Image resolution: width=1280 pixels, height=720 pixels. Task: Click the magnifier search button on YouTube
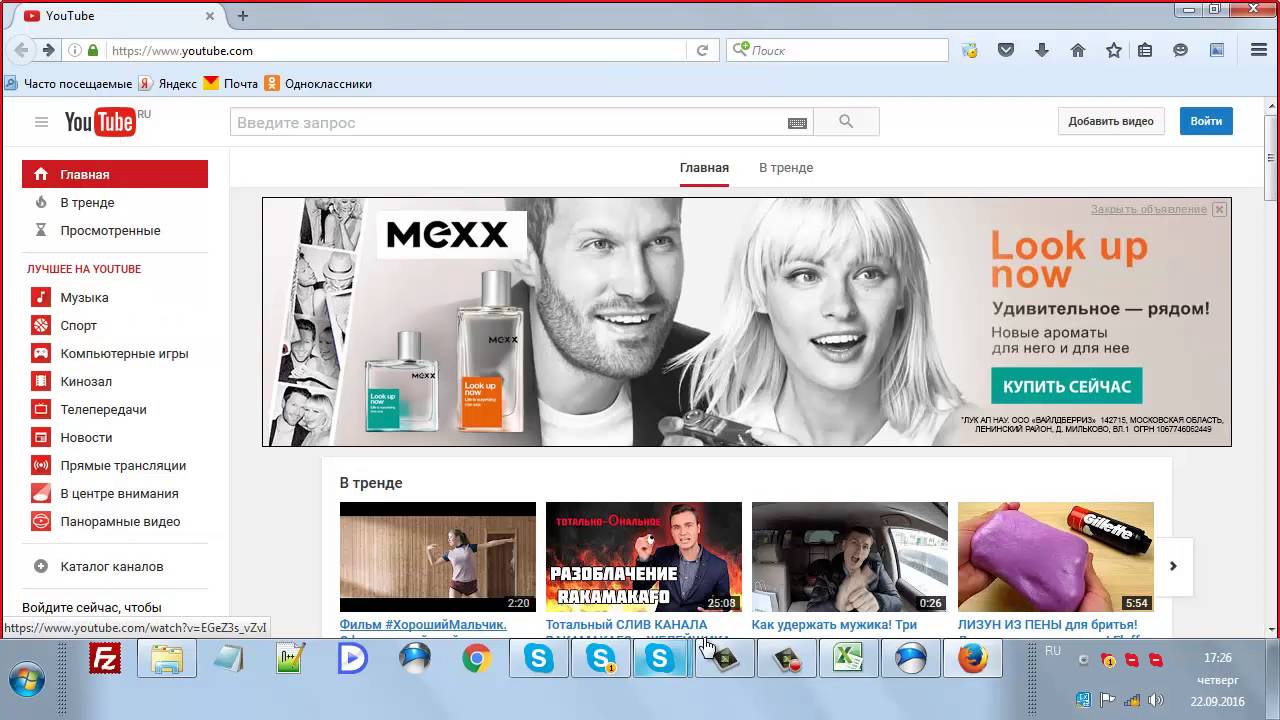click(x=846, y=122)
